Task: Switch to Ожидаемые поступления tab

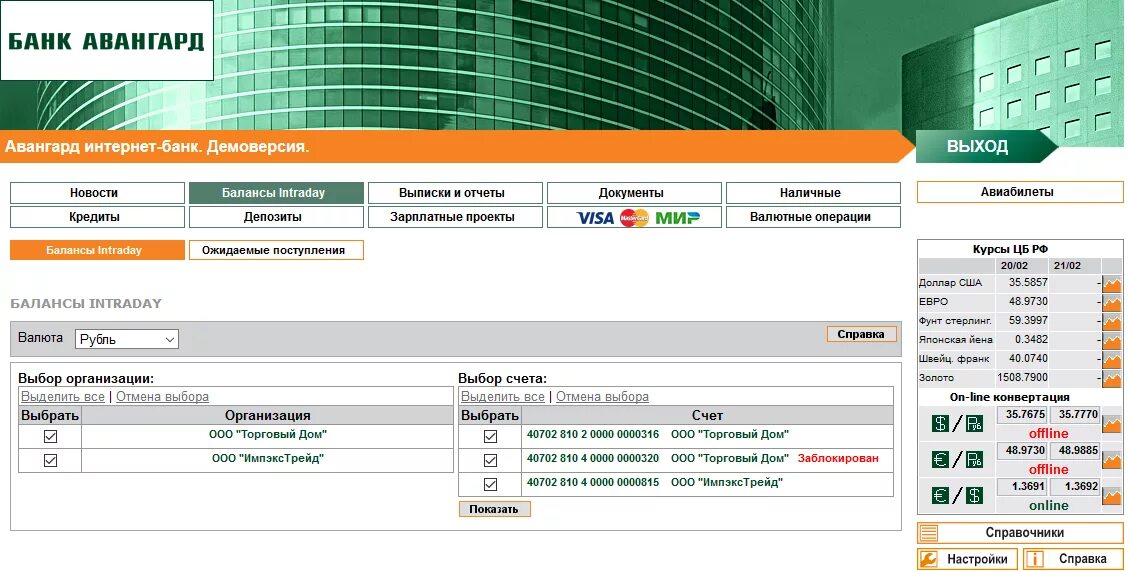Action: [x=276, y=250]
